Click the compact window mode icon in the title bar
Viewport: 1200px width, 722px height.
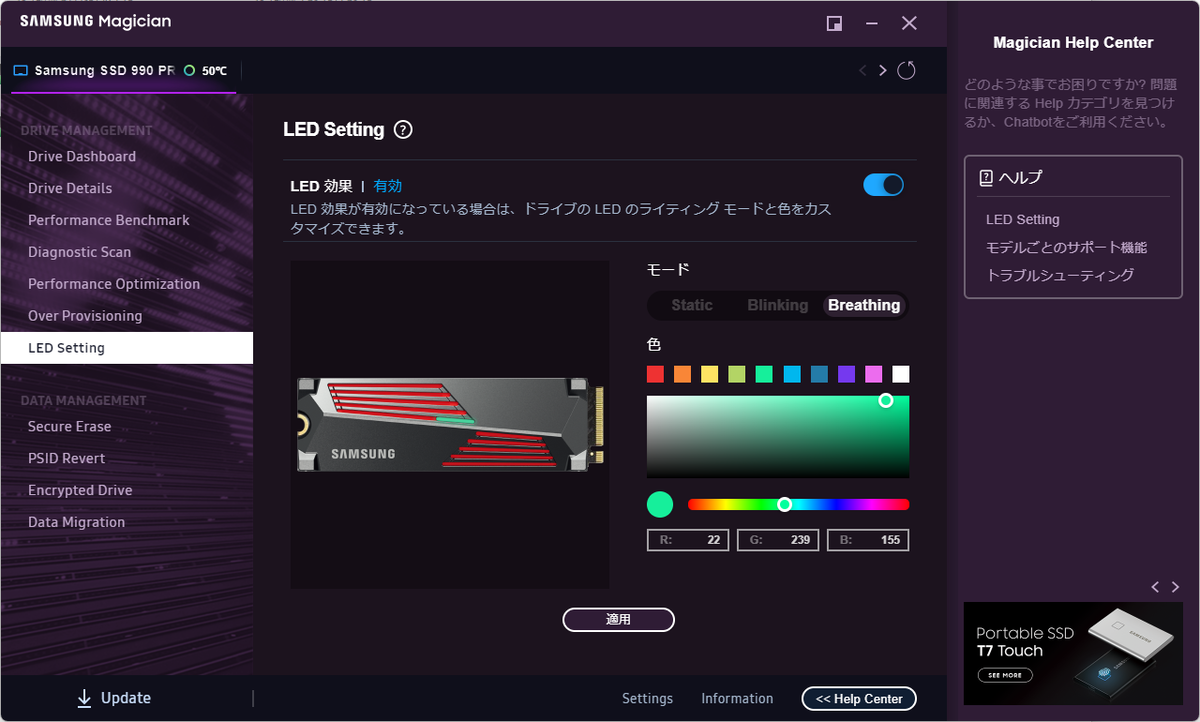coord(834,23)
